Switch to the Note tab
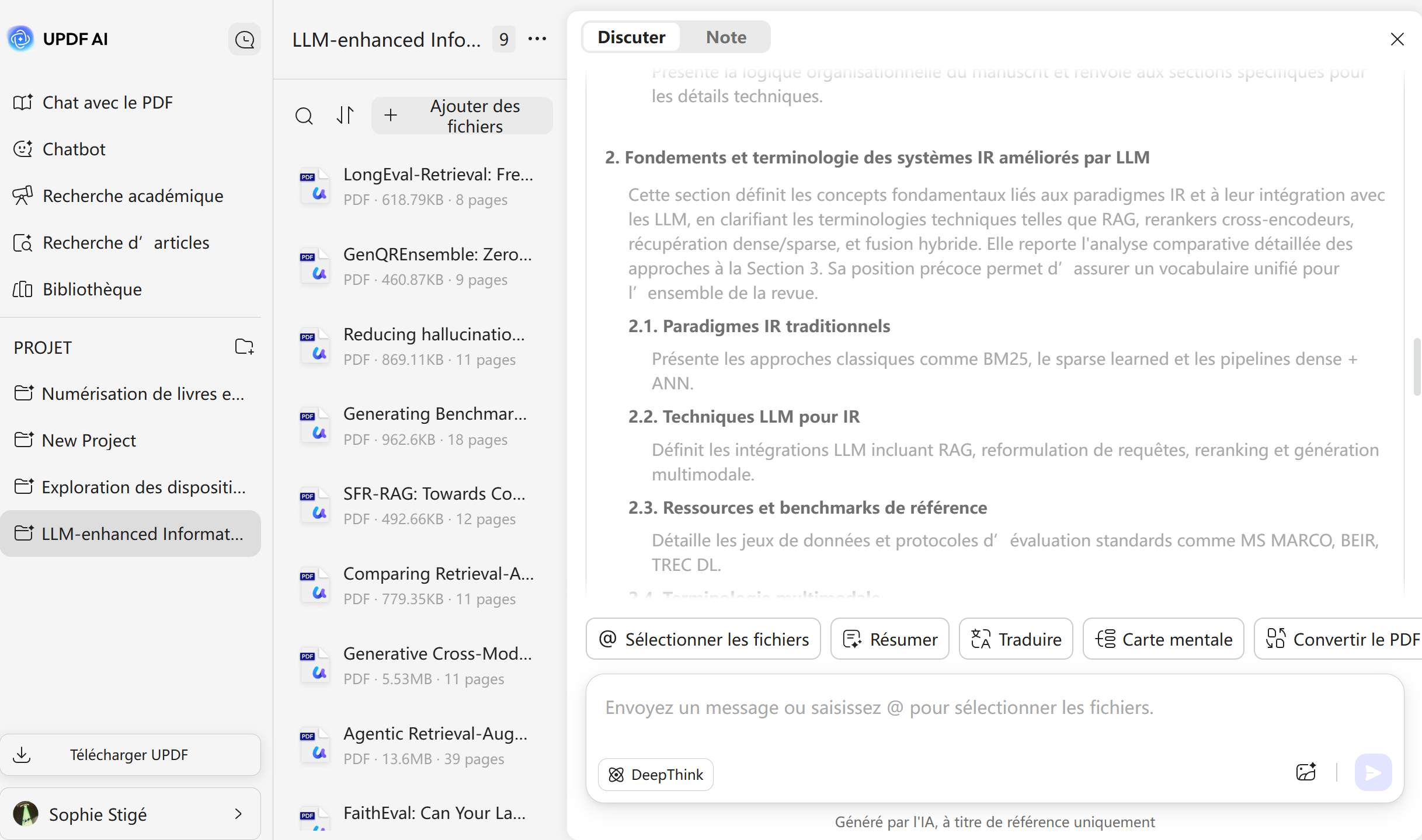This screenshot has width=1422, height=840. point(726,37)
